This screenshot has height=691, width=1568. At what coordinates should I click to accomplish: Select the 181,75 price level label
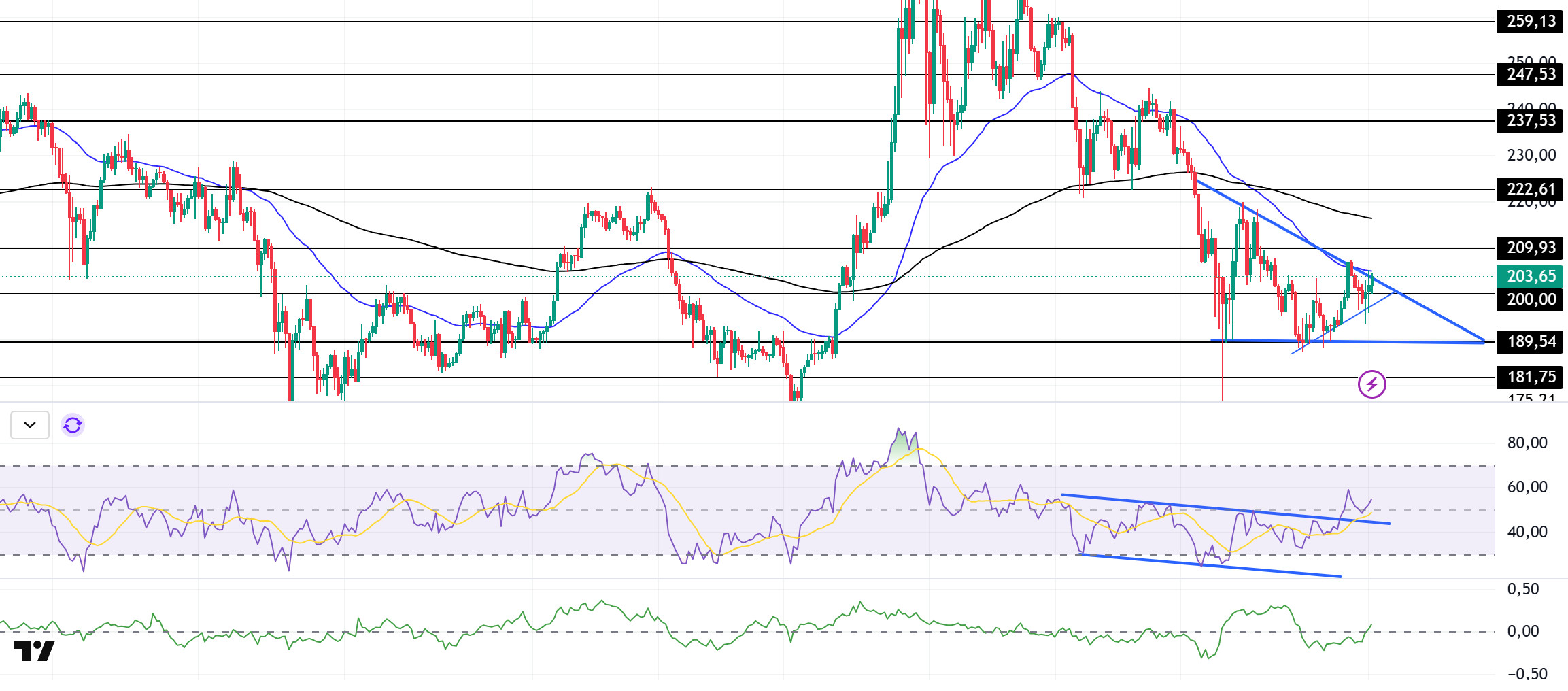(x=1530, y=377)
